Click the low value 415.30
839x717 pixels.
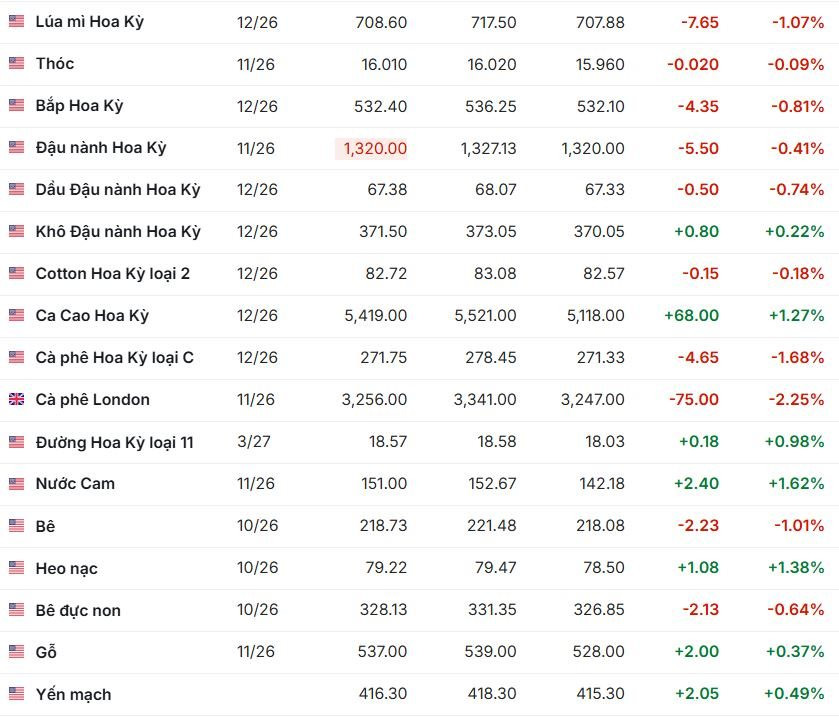(x=600, y=693)
